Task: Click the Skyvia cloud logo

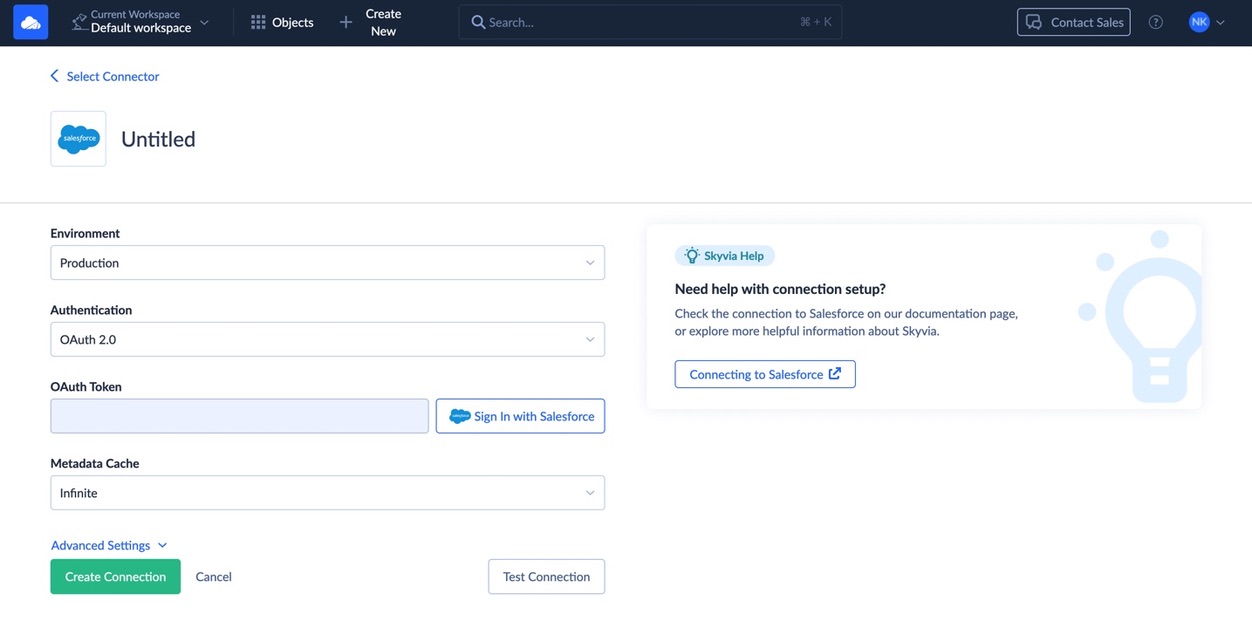Action: (x=29, y=21)
